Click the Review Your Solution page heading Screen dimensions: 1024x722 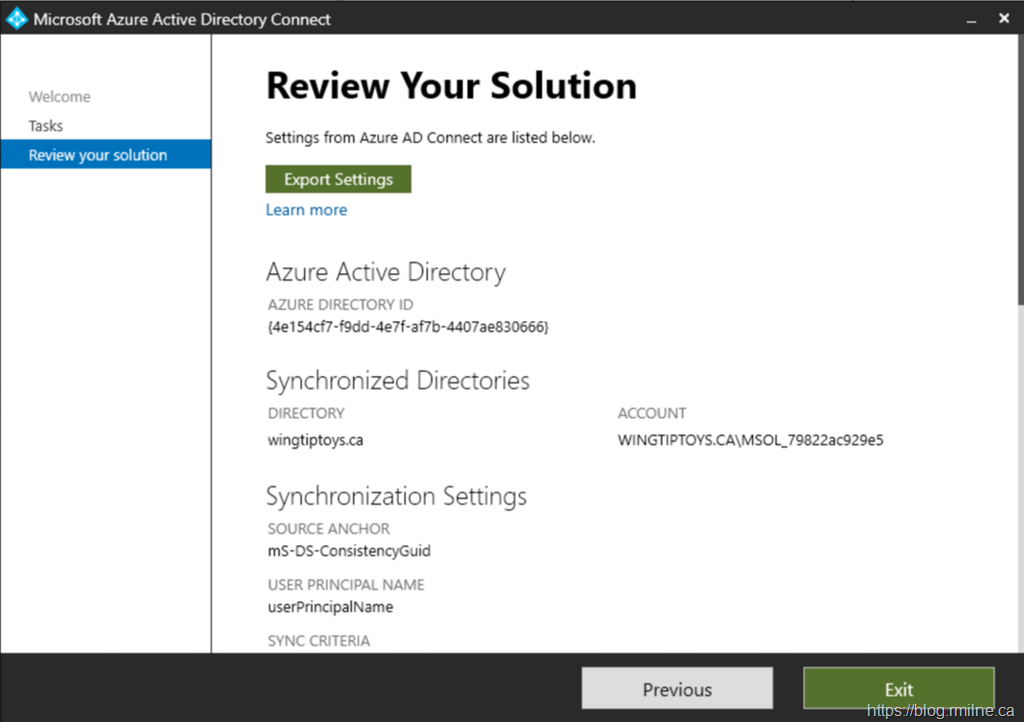pyautogui.click(x=451, y=86)
